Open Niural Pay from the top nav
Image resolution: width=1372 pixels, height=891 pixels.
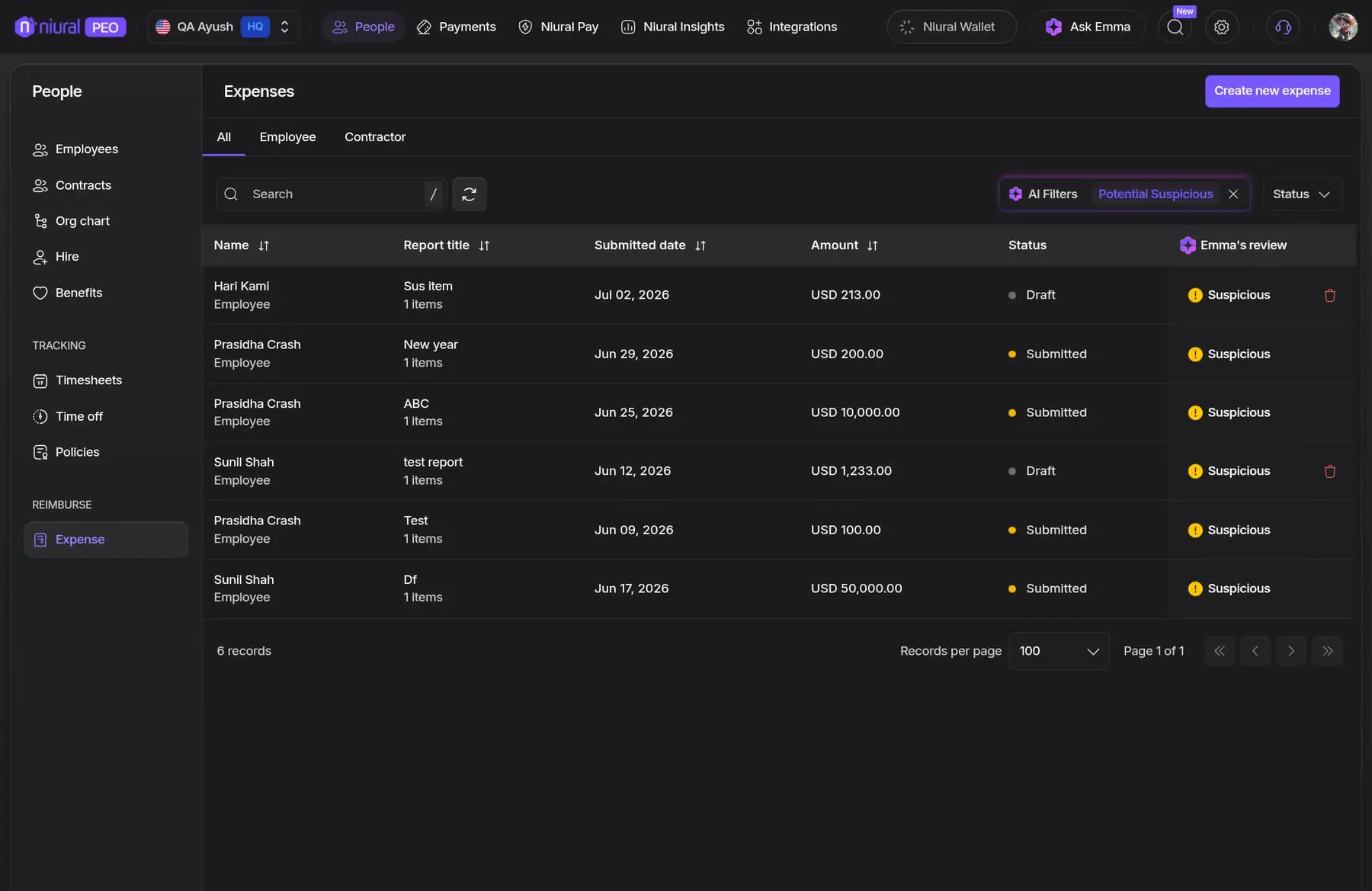pyautogui.click(x=558, y=27)
